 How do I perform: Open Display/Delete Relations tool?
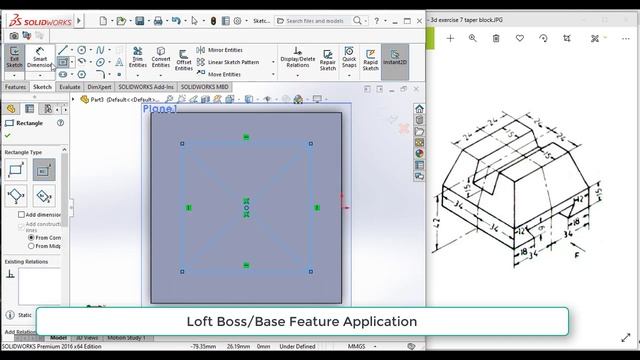pos(298,58)
